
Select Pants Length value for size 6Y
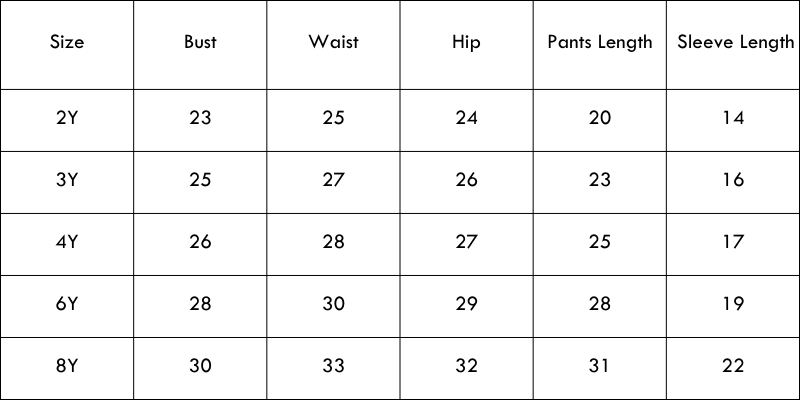point(600,304)
